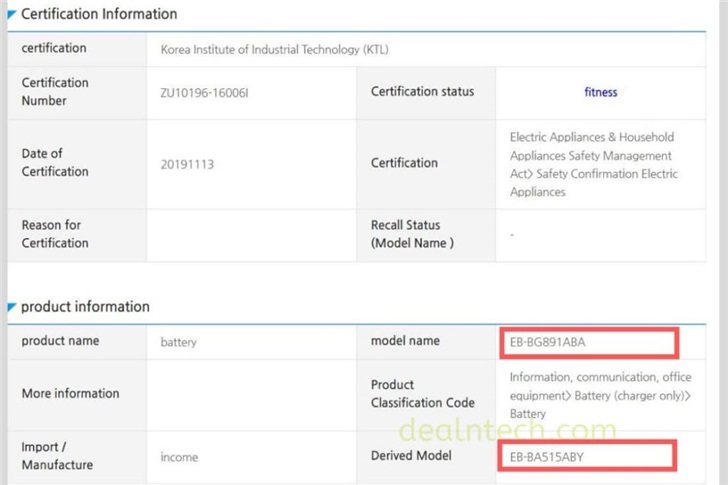Click the Recall Status (Model Name) label
728x485 pixels.
tap(412, 234)
